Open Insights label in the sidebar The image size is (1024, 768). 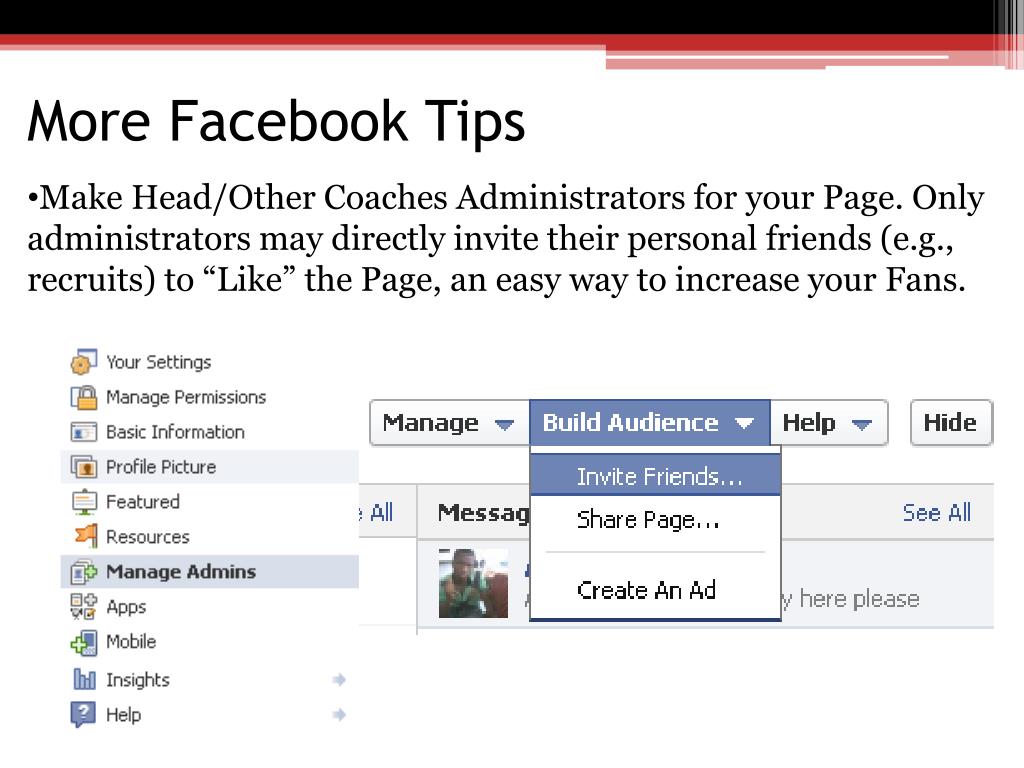click(x=138, y=680)
